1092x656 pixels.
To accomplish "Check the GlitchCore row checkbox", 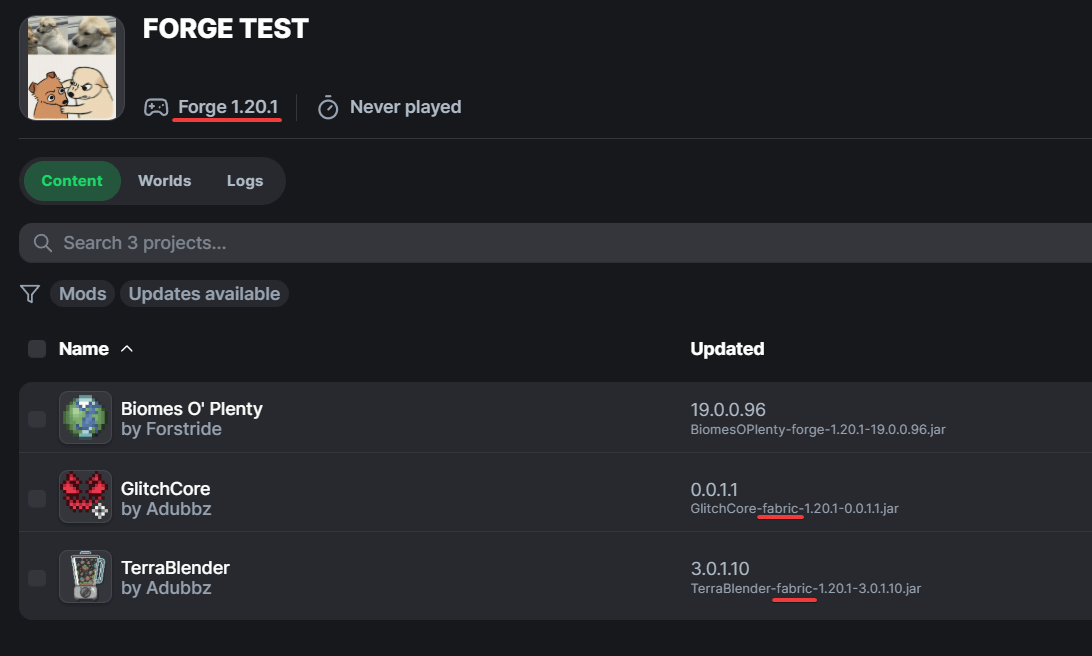I will 37,498.
